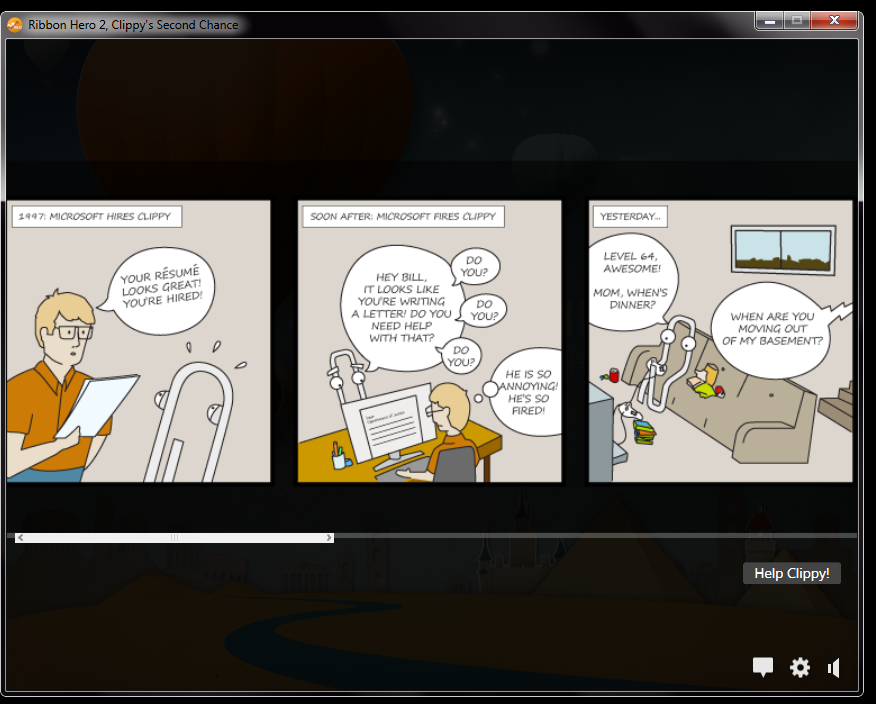Click the window title 'Ribbon Hero 2, Clippy's Second Chance'
Image resolution: width=876 pixels, height=704 pixels.
(x=133, y=25)
